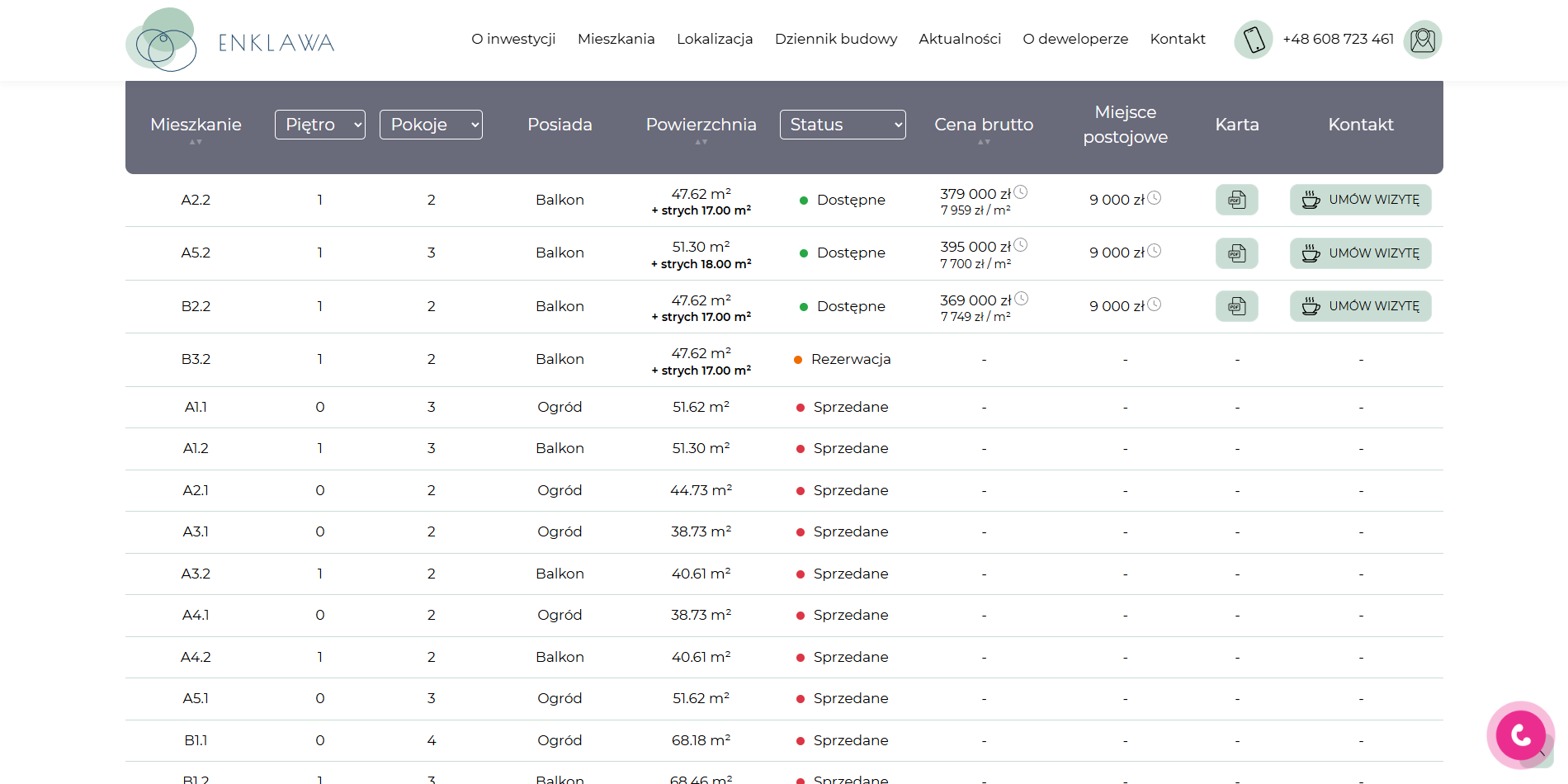Open the Pokoje filter dropdown
1568x784 pixels.
pyautogui.click(x=431, y=125)
